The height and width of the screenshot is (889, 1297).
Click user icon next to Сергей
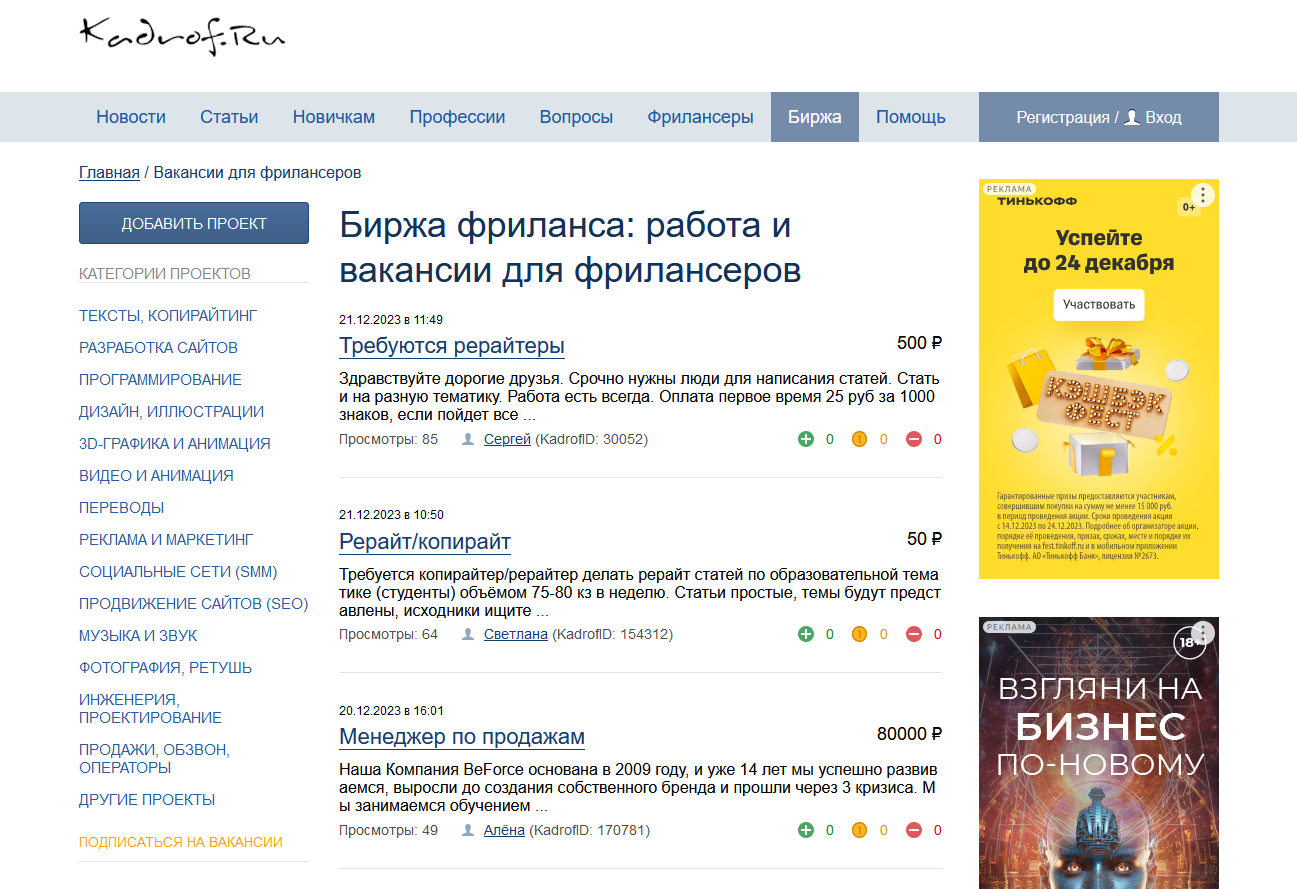pos(468,439)
